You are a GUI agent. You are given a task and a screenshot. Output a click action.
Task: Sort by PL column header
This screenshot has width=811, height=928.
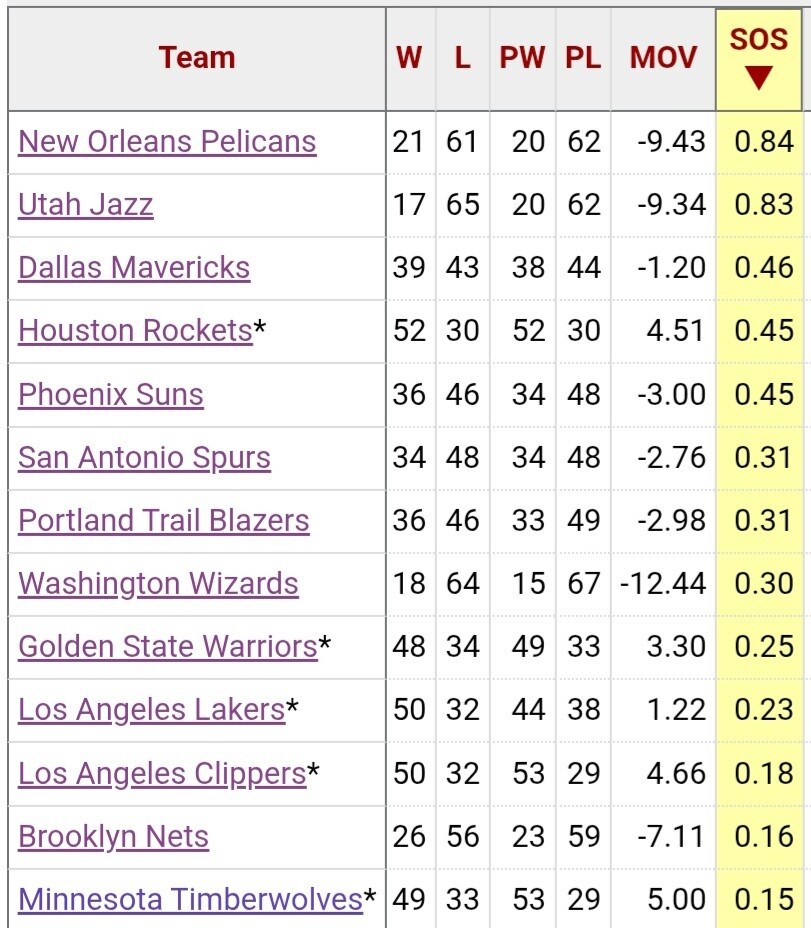tap(583, 58)
